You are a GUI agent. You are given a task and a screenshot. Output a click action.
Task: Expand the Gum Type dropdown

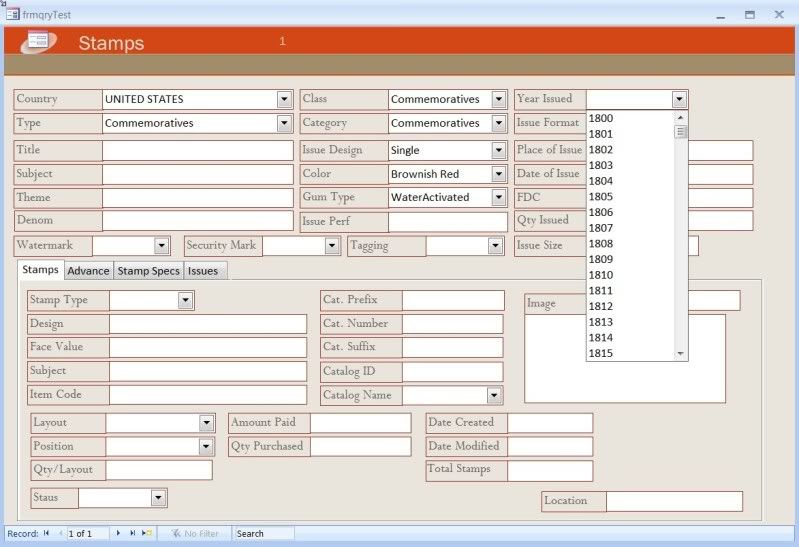click(498, 197)
